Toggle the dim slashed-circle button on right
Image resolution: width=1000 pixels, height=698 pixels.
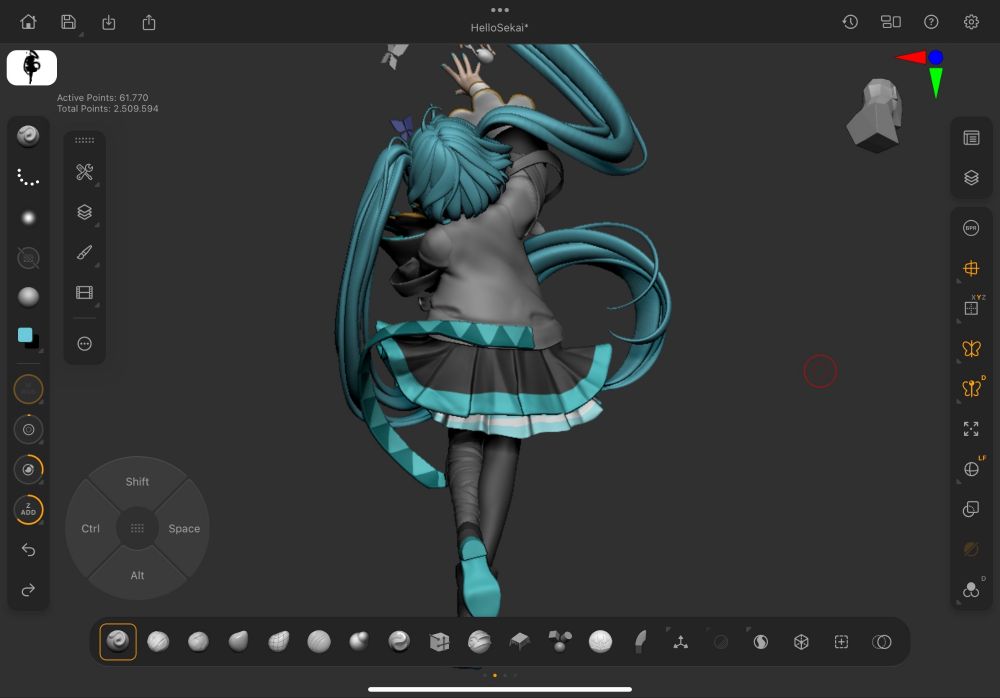coord(971,549)
